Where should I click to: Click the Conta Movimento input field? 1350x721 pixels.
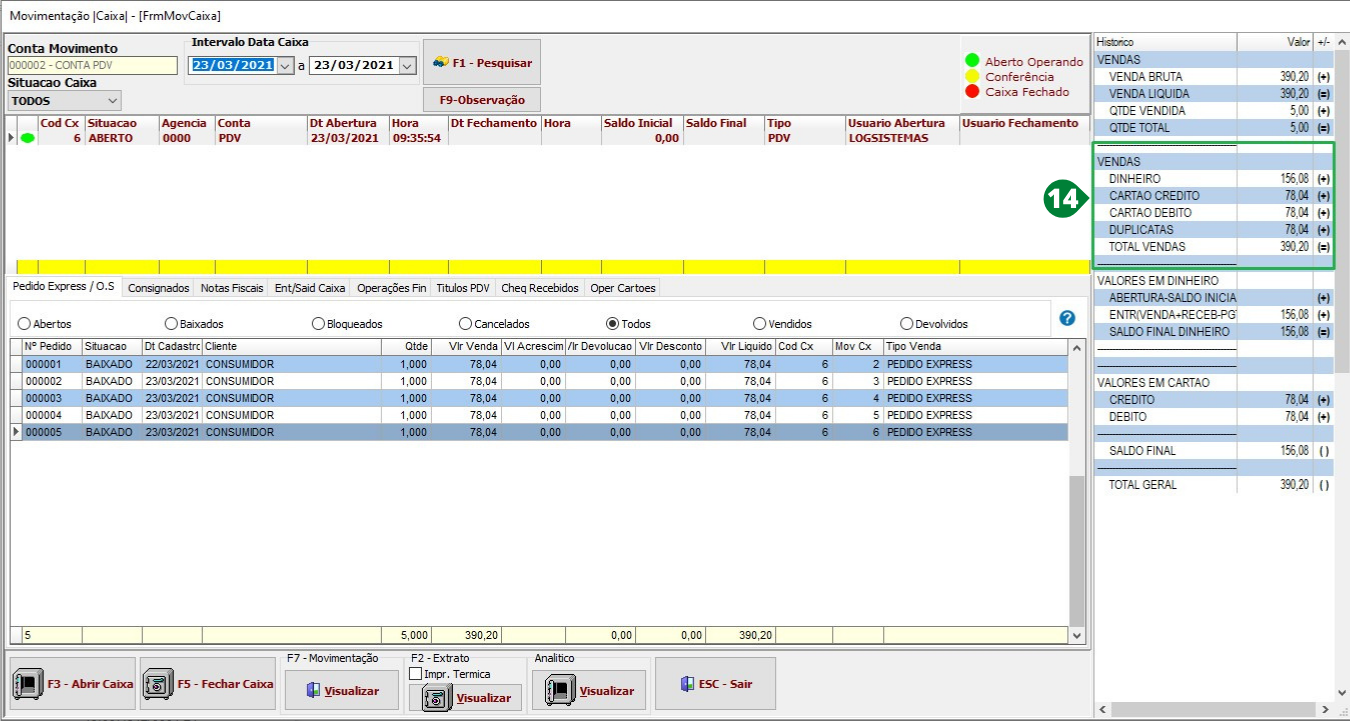tap(93, 65)
